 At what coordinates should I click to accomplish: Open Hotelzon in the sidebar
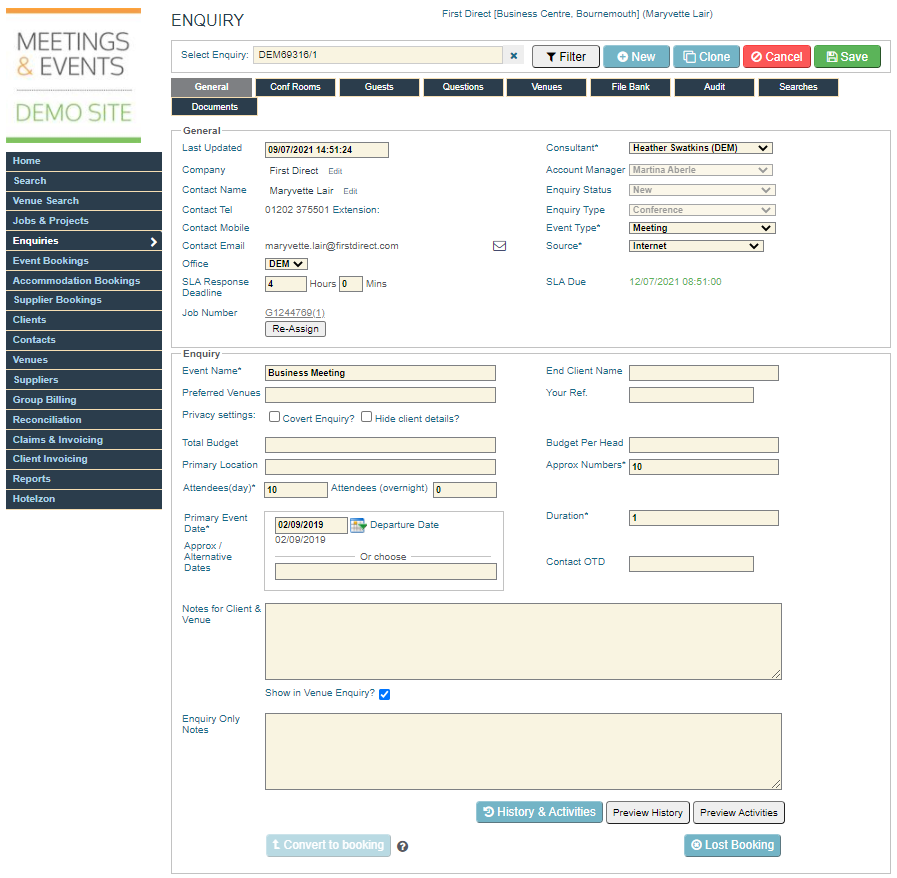(84, 499)
